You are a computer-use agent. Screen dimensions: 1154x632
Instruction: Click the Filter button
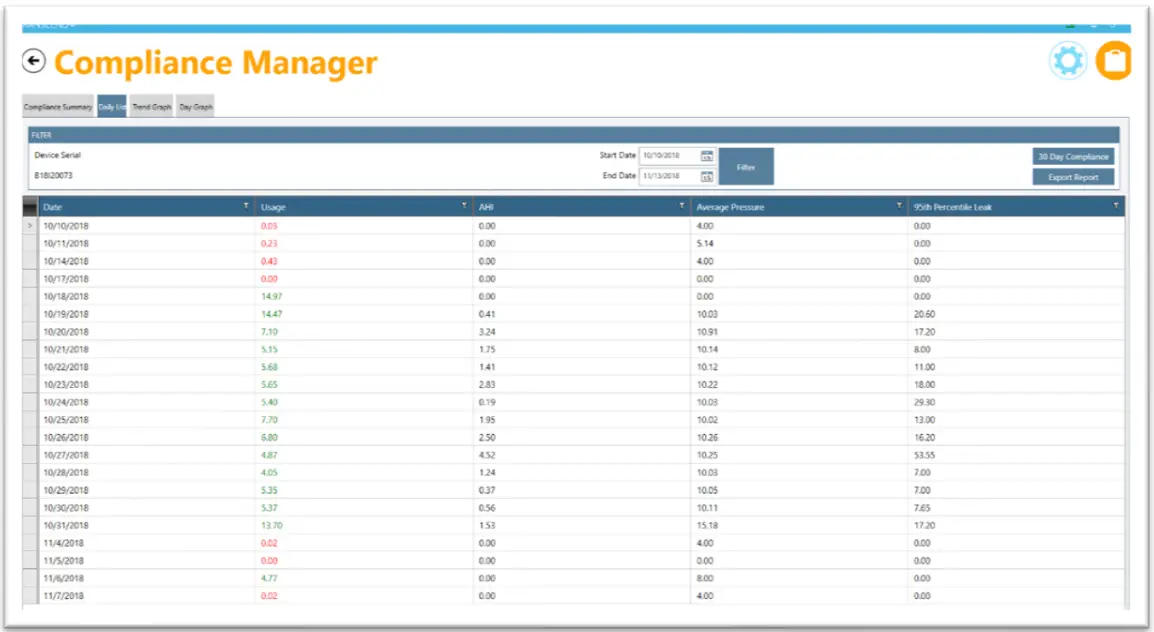(746, 167)
